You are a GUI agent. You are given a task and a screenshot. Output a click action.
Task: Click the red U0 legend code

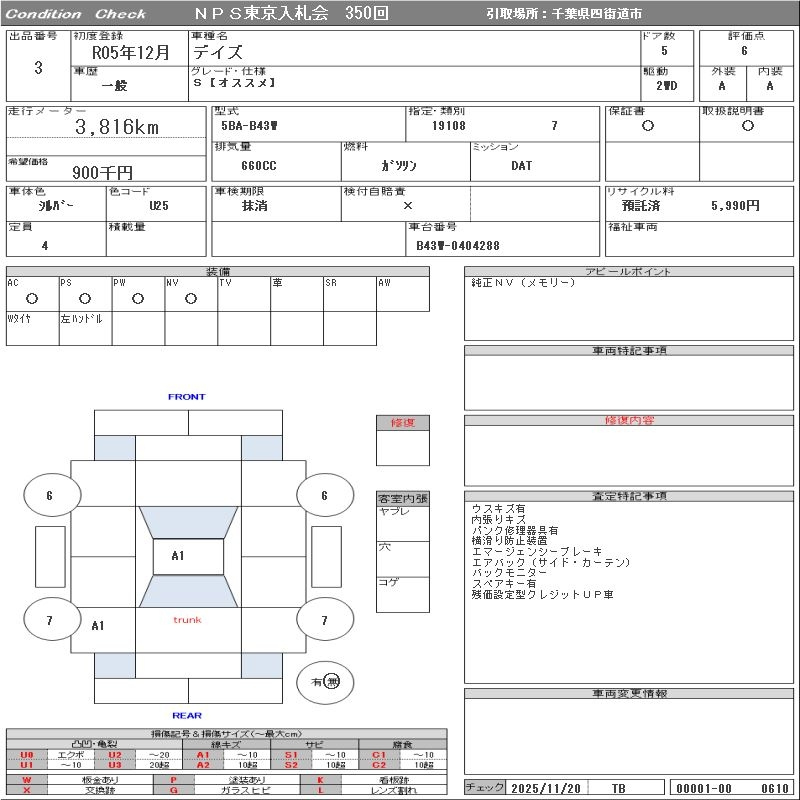(x=27, y=755)
